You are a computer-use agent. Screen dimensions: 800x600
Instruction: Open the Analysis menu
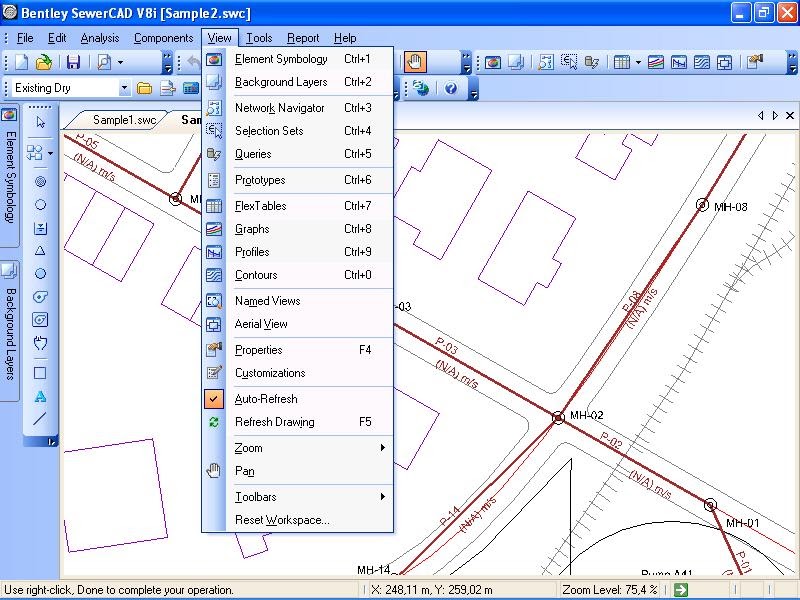pyautogui.click(x=100, y=38)
